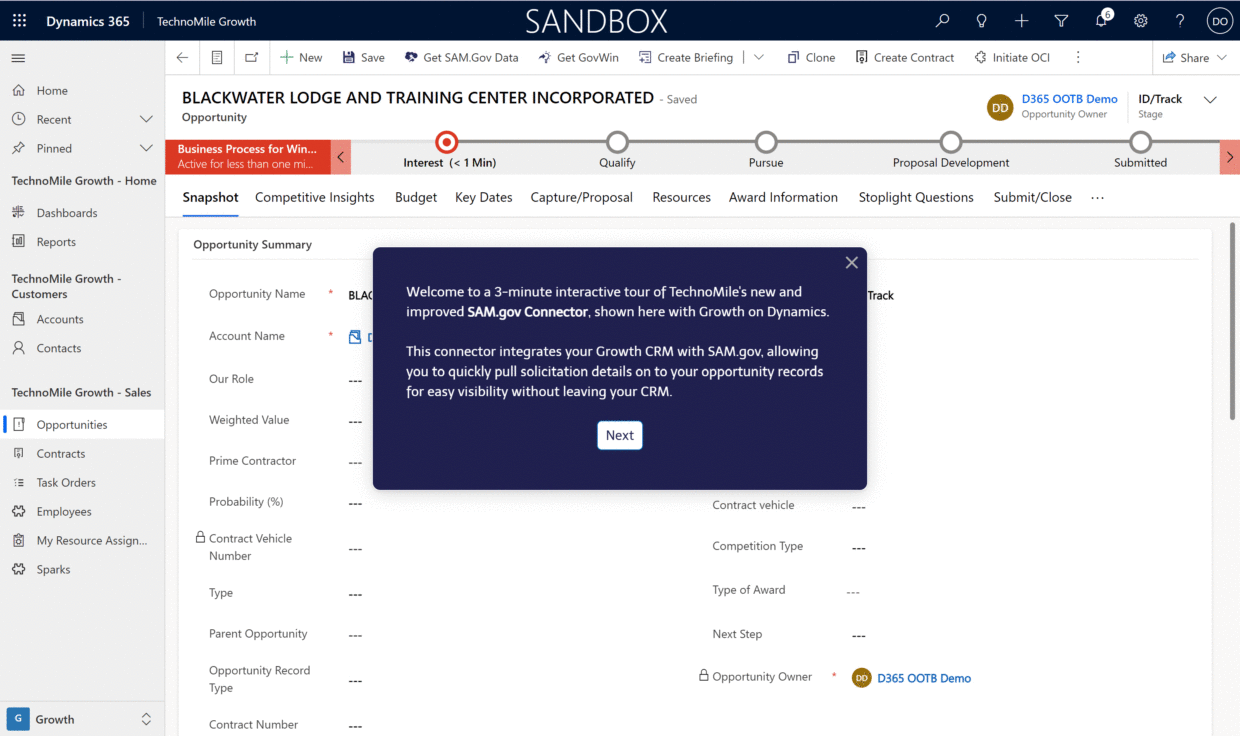Click the Share button
Viewport: 1240px width, 736px height.
1194,58
